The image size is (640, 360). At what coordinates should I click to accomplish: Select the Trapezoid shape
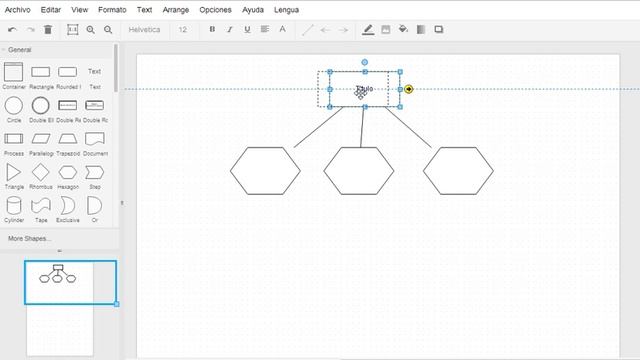[x=68, y=139]
